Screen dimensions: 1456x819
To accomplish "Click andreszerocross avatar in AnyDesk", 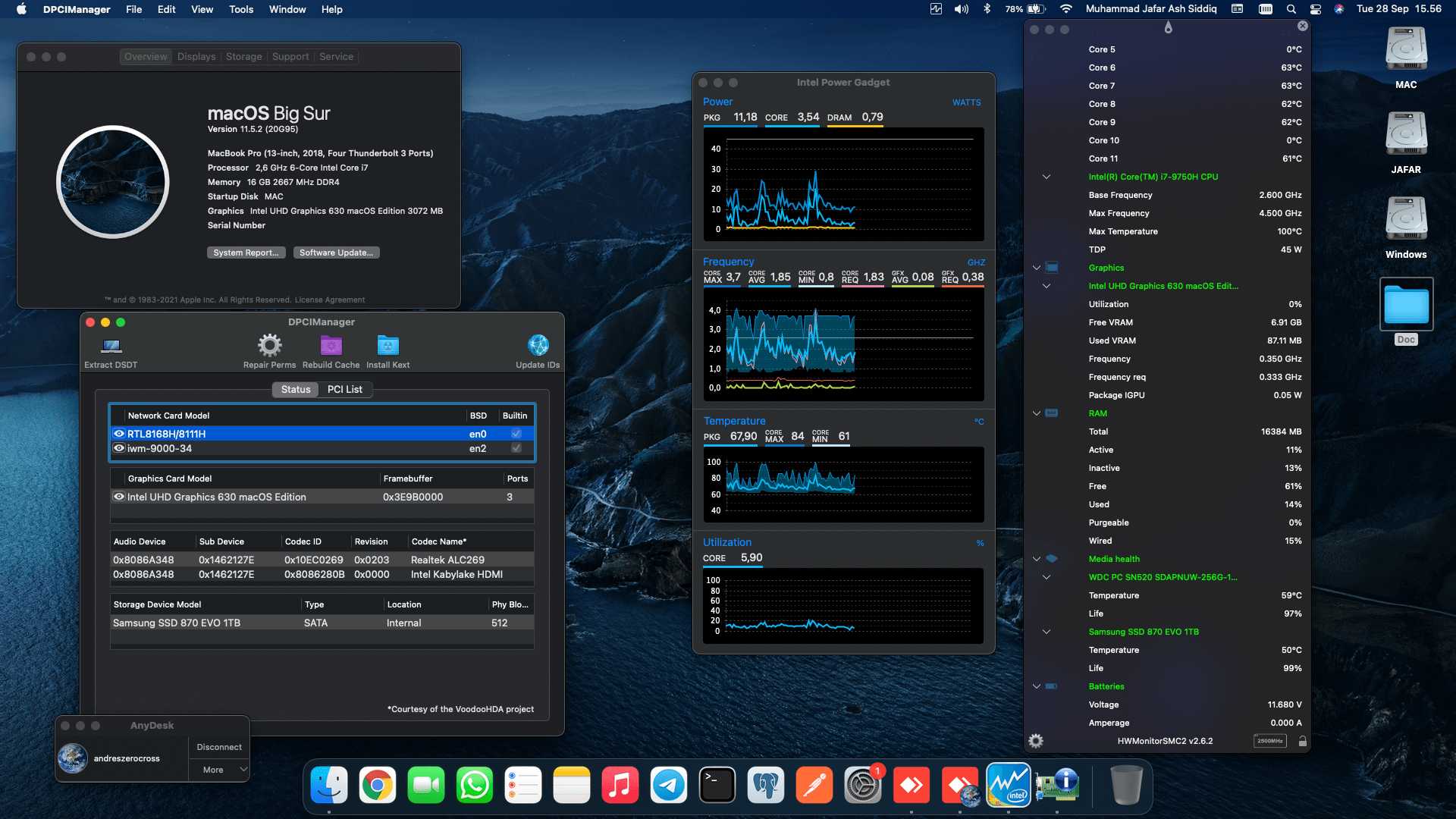I will point(73,758).
